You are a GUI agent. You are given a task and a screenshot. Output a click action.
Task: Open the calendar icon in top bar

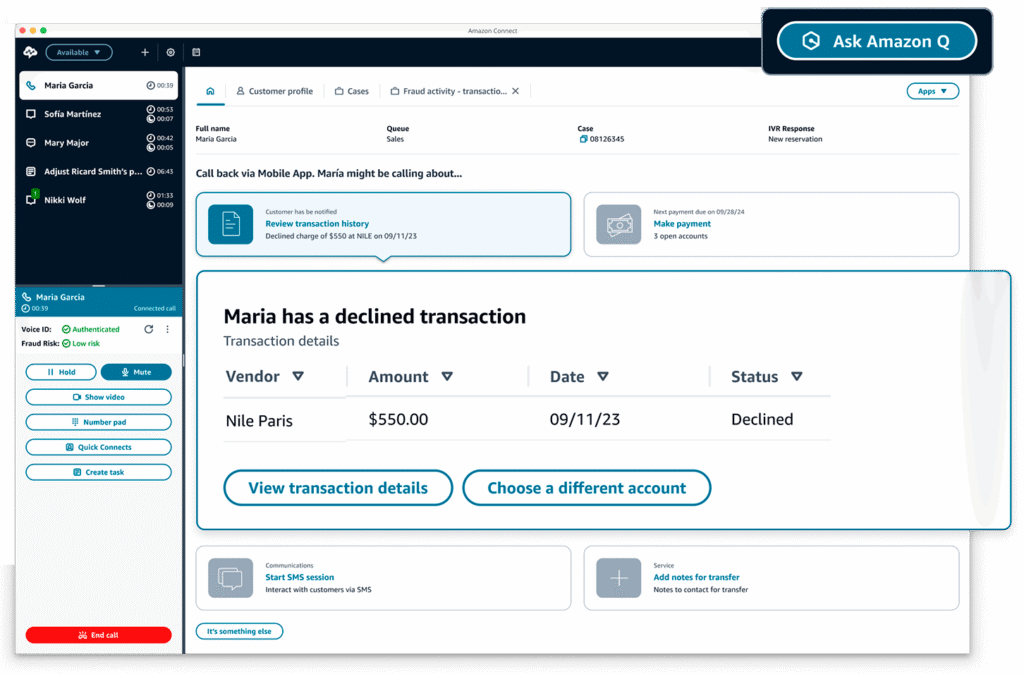(x=196, y=52)
